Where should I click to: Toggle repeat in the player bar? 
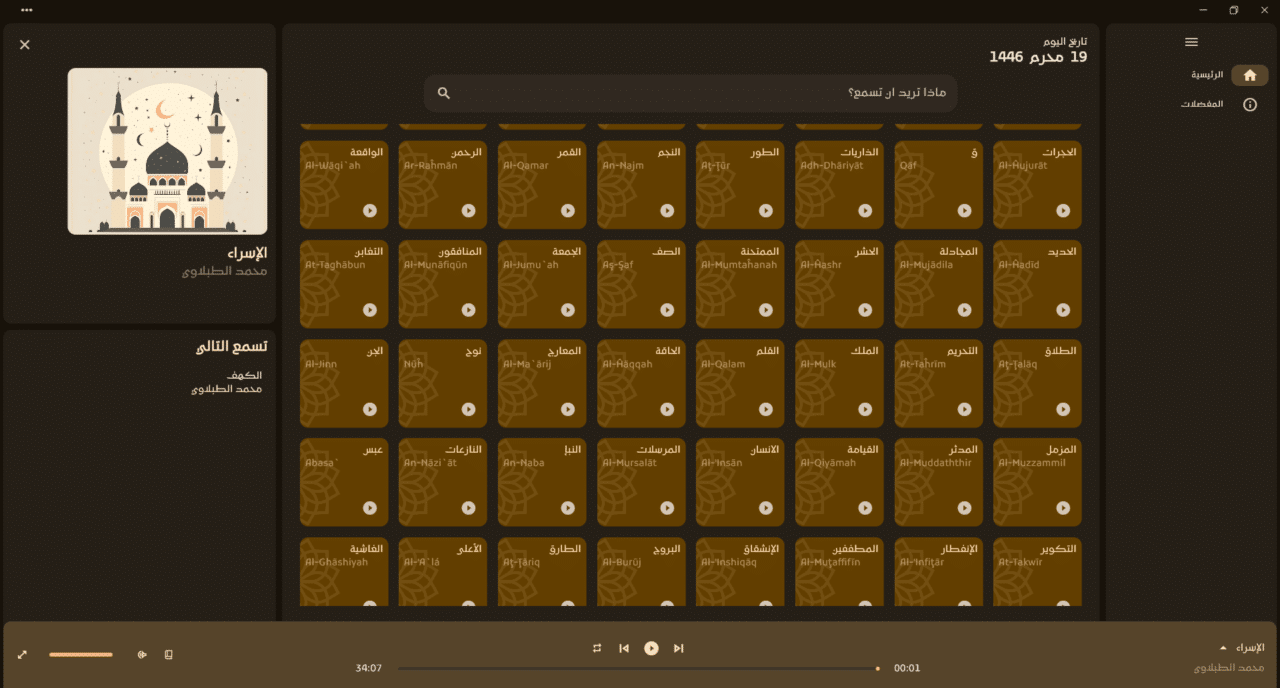597,648
